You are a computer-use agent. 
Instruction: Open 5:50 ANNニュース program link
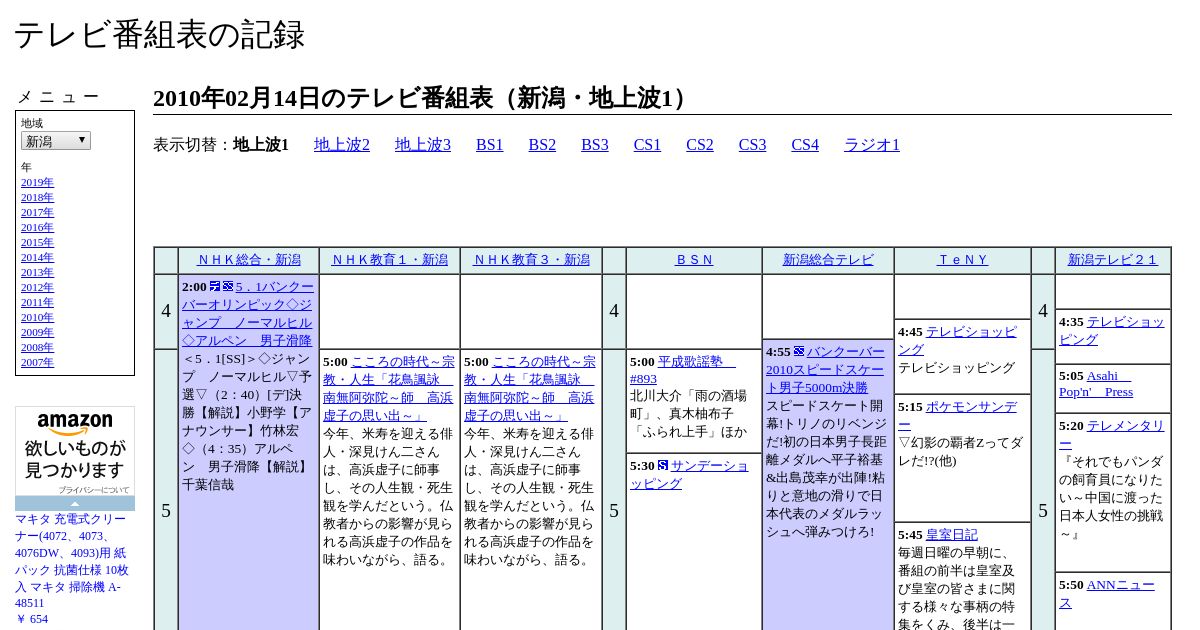1107,593
